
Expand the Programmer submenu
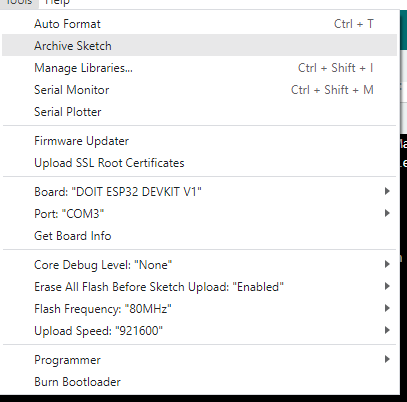click(x=199, y=360)
